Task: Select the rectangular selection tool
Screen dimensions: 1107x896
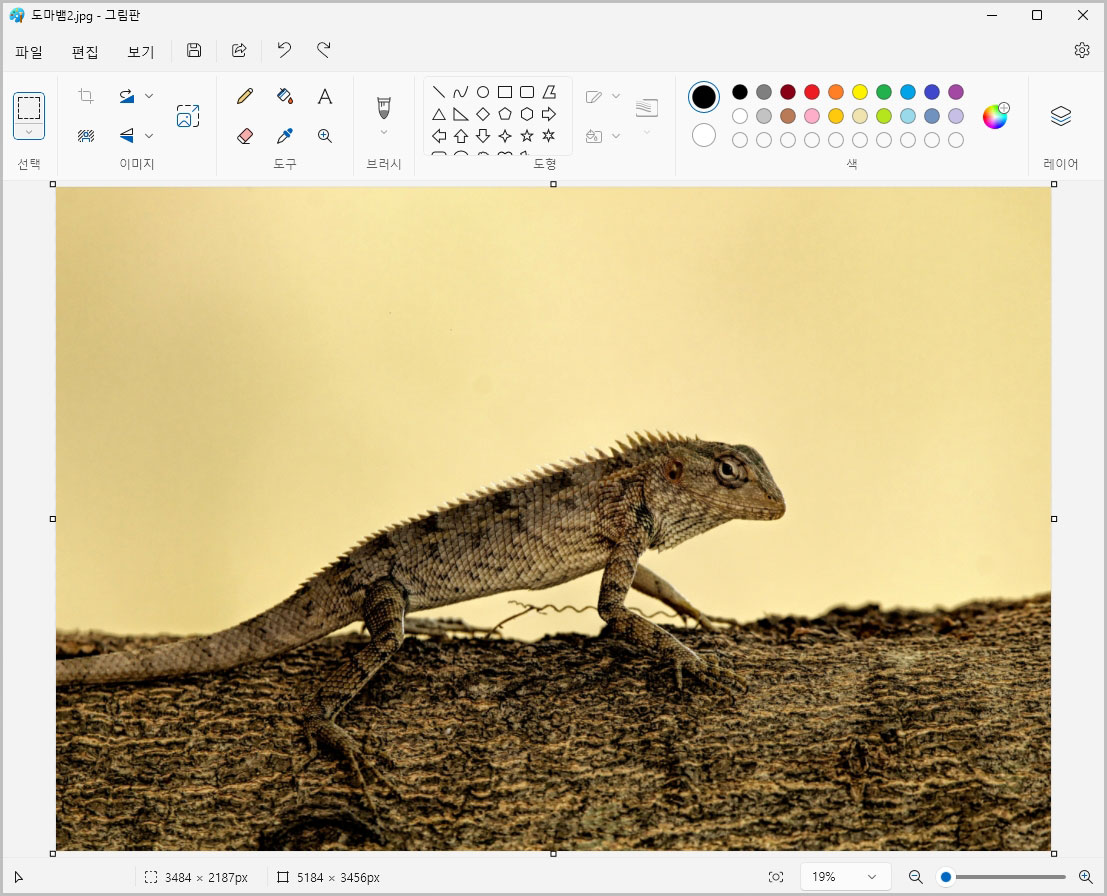Action: tap(29, 108)
